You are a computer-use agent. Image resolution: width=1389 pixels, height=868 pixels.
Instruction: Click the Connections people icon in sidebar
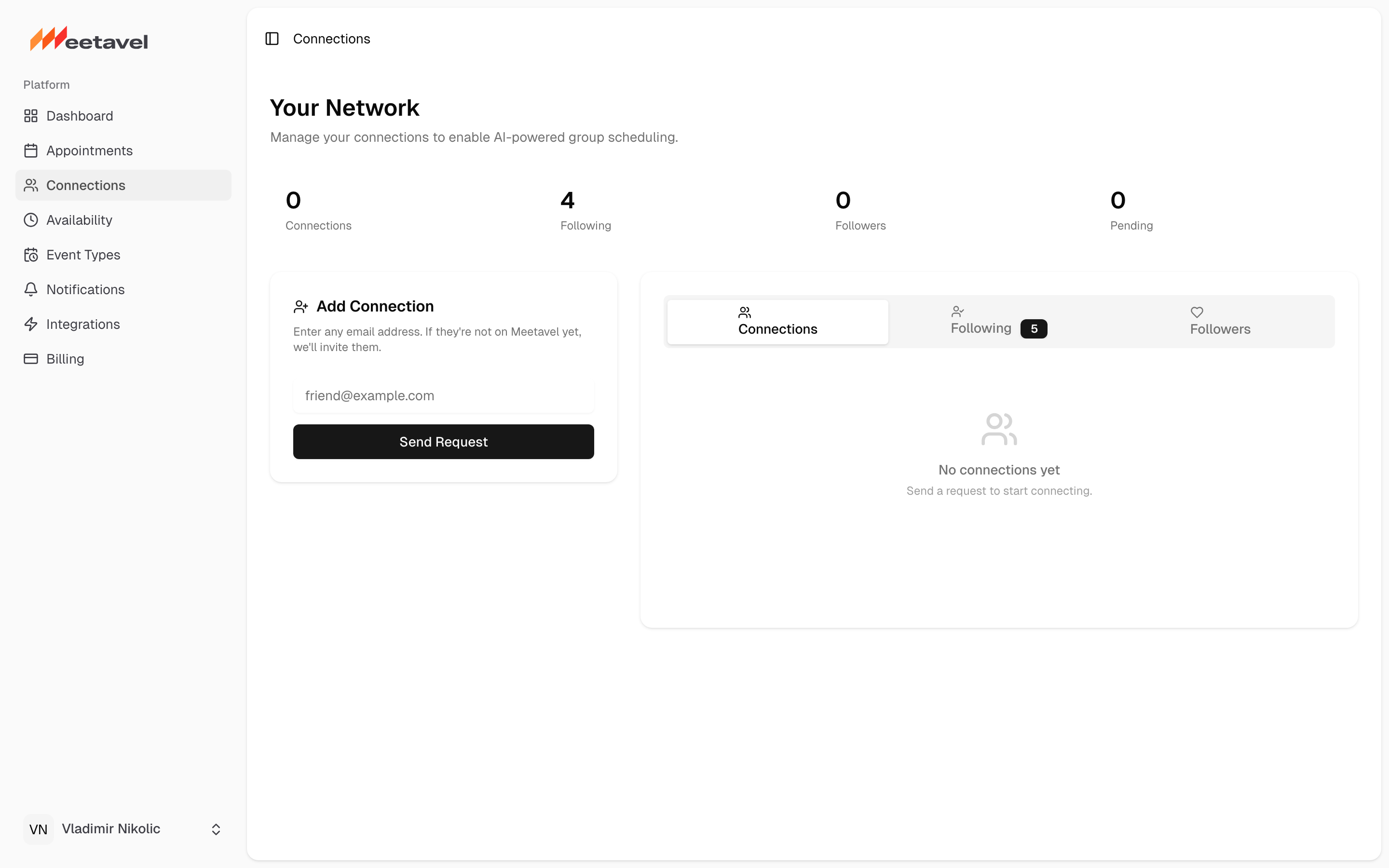[x=31, y=186]
